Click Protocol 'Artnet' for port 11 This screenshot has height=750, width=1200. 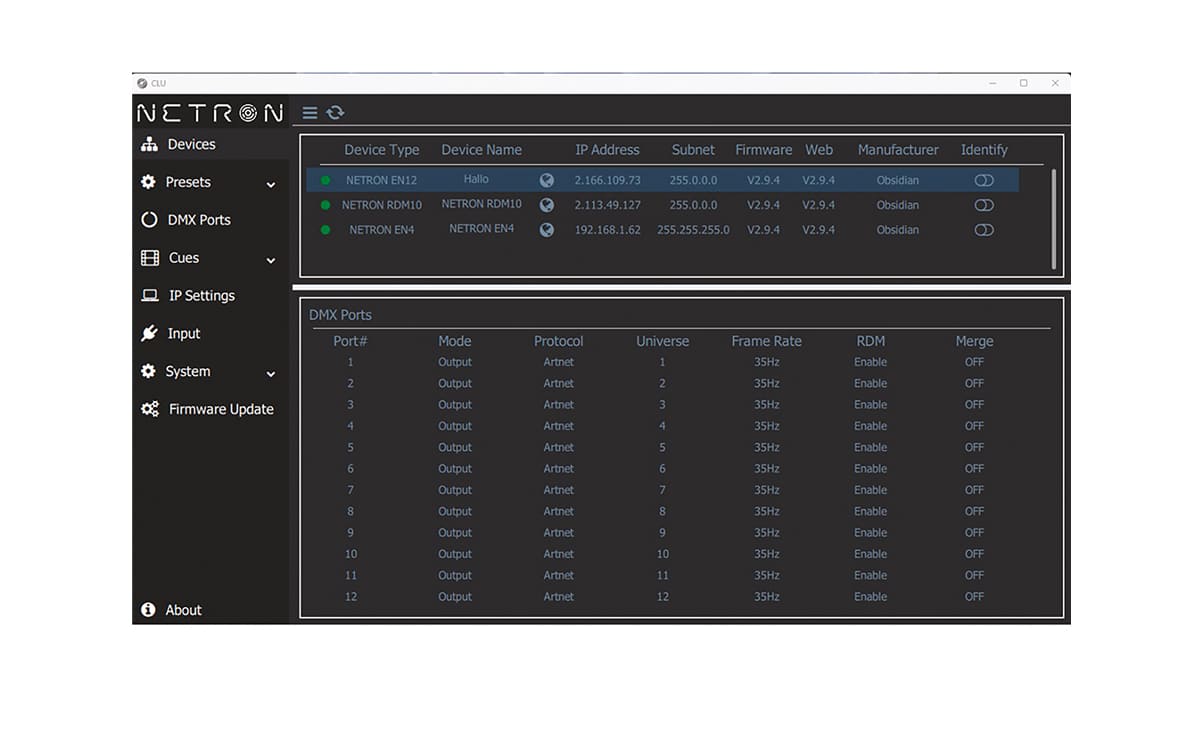pyautogui.click(x=559, y=575)
